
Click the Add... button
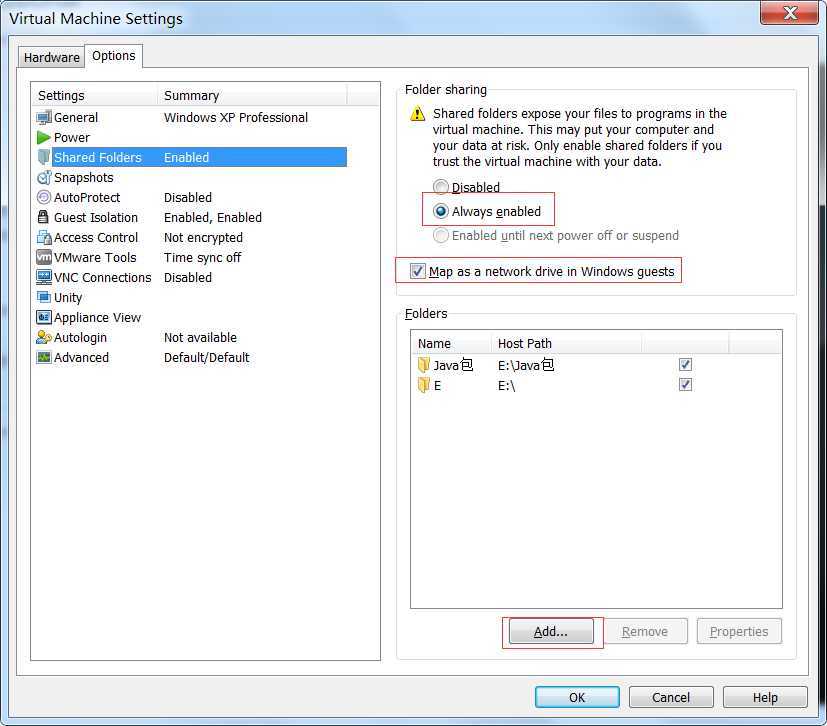click(x=551, y=631)
